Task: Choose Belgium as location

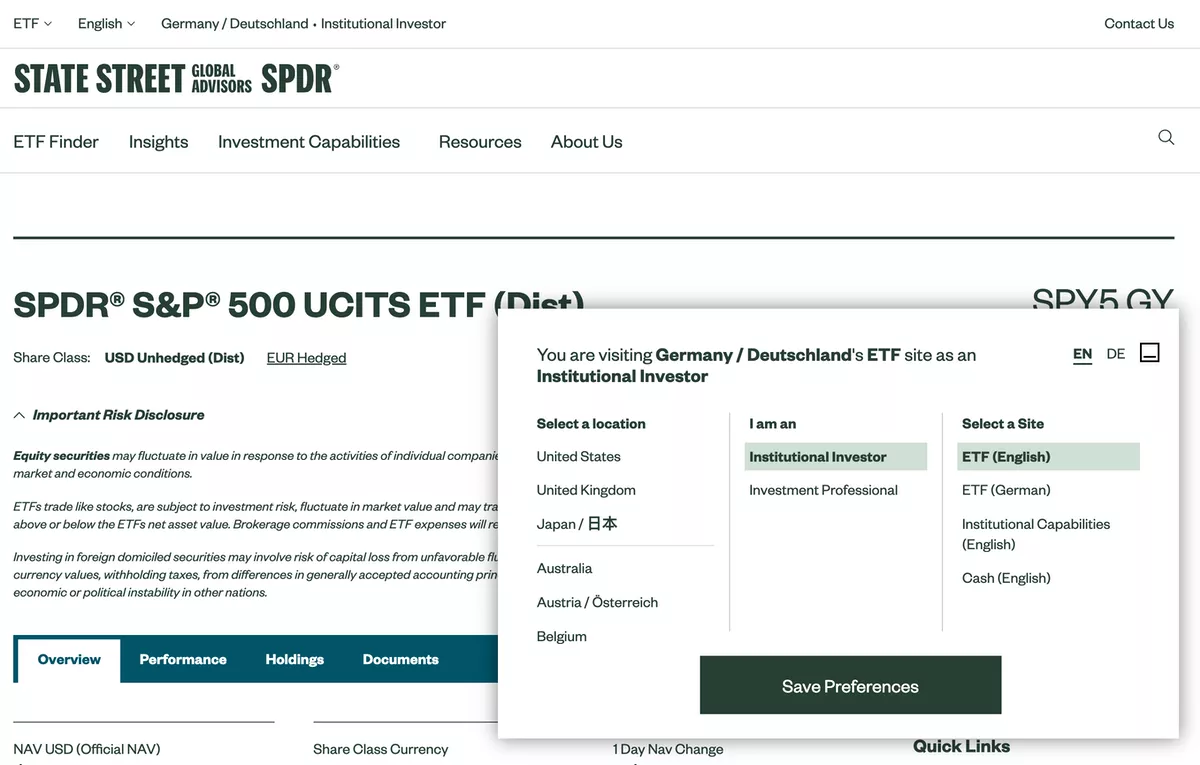Action: pyautogui.click(x=561, y=636)
